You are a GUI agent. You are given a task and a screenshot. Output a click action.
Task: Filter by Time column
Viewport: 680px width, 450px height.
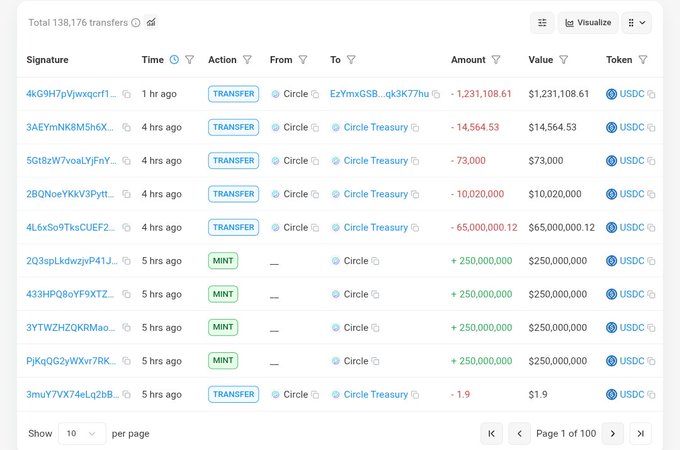190,59
